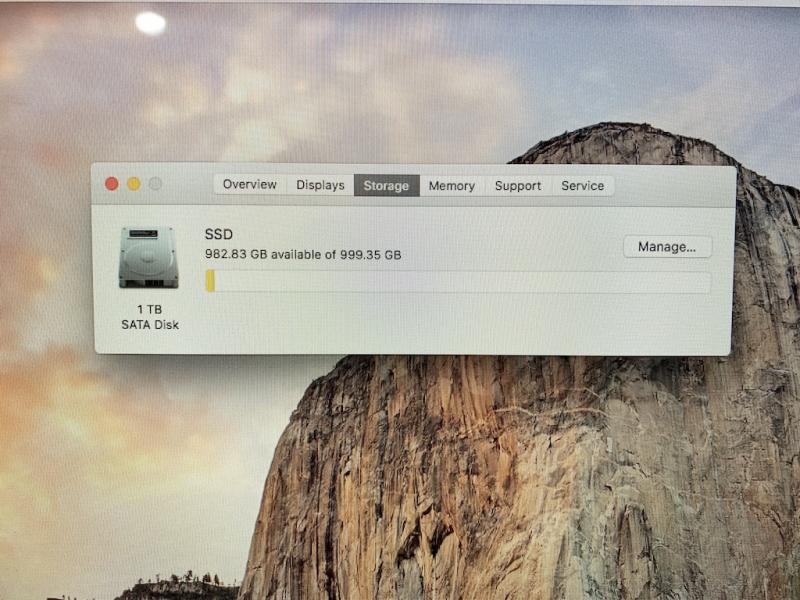Click the Manage... button
Viewport: 800px width, 600px height.
(x=667, y=247)
